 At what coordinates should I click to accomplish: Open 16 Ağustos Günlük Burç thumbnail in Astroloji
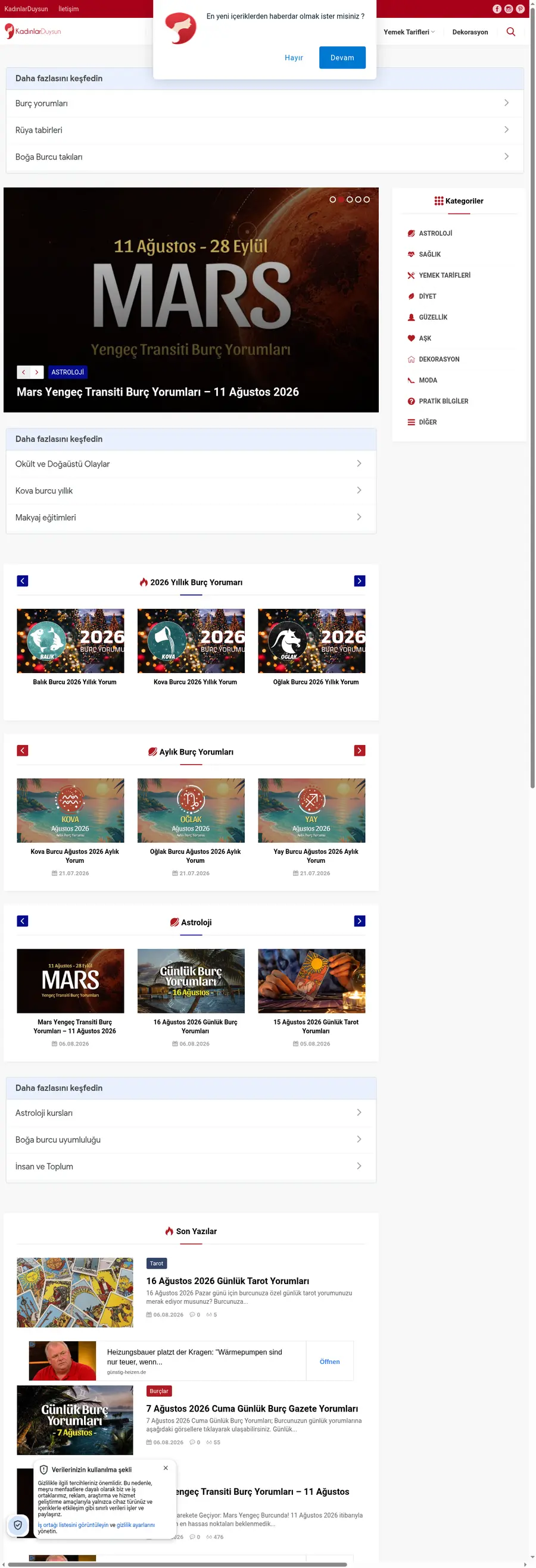tap(191, 981)
